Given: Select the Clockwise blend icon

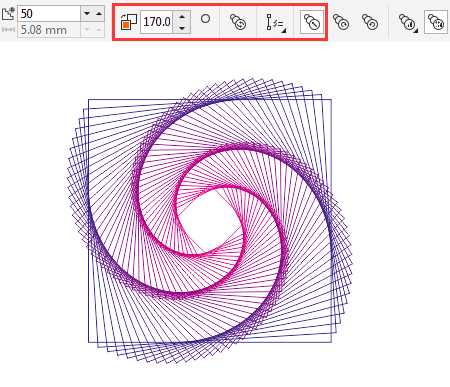Looking at the screenshot, I should pyautogui.click(x=341, y=22).
